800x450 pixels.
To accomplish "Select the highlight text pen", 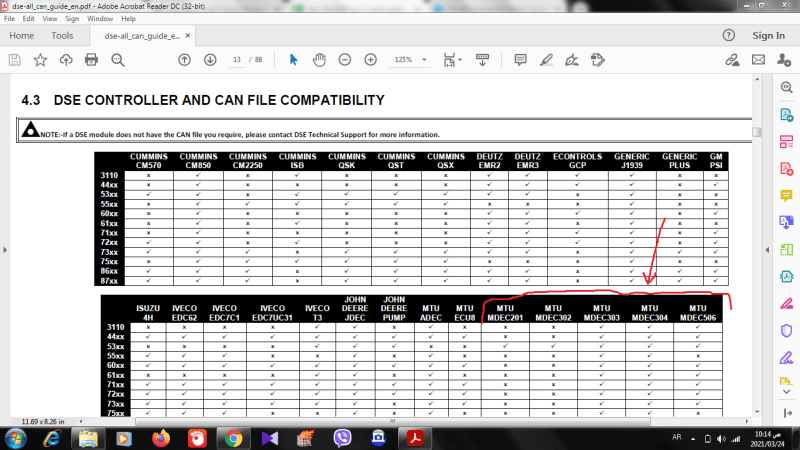I will point(546,60).
